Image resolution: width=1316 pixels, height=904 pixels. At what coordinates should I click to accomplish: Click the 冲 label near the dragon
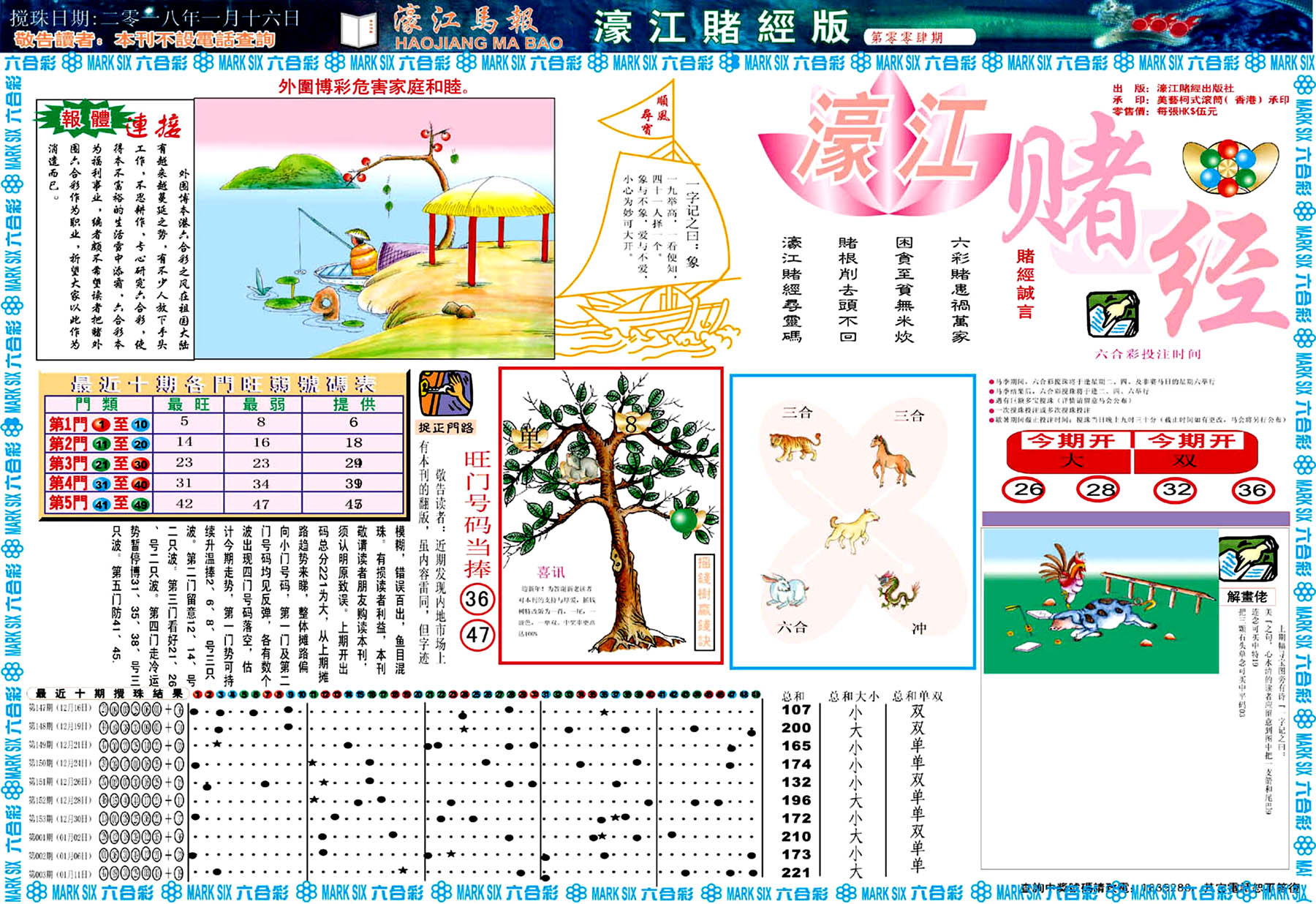coord(919,628)
